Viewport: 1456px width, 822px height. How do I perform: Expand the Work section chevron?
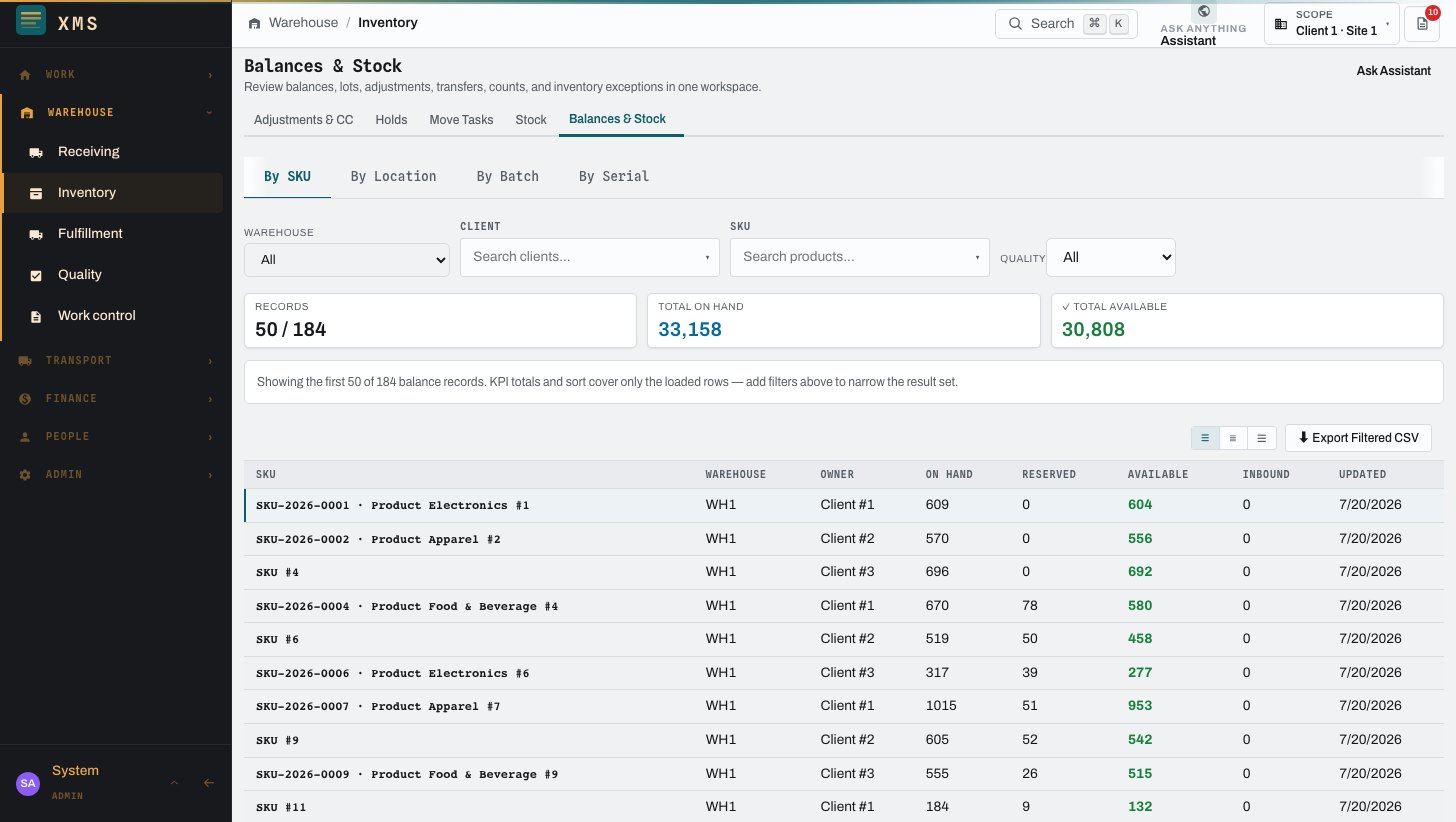click(x=210, y=75)
